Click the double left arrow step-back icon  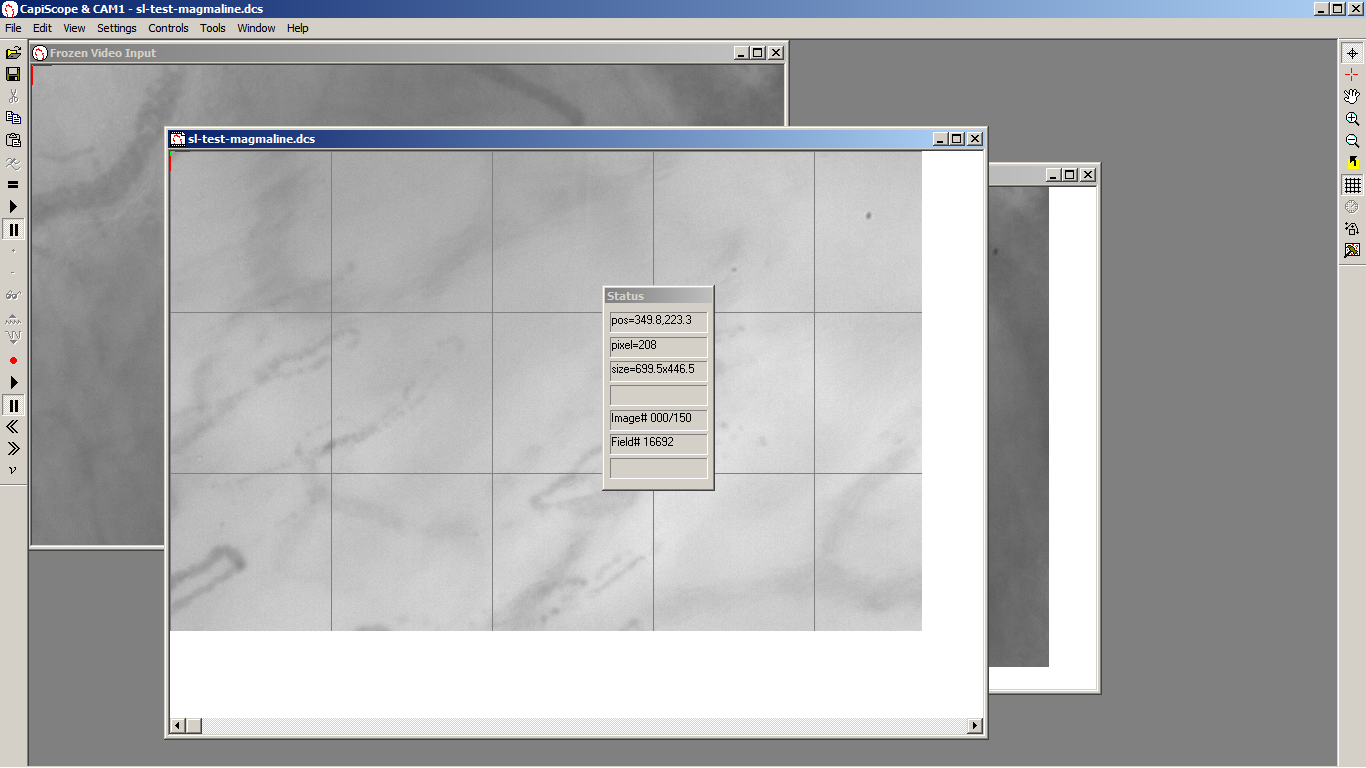pos(13,427)
